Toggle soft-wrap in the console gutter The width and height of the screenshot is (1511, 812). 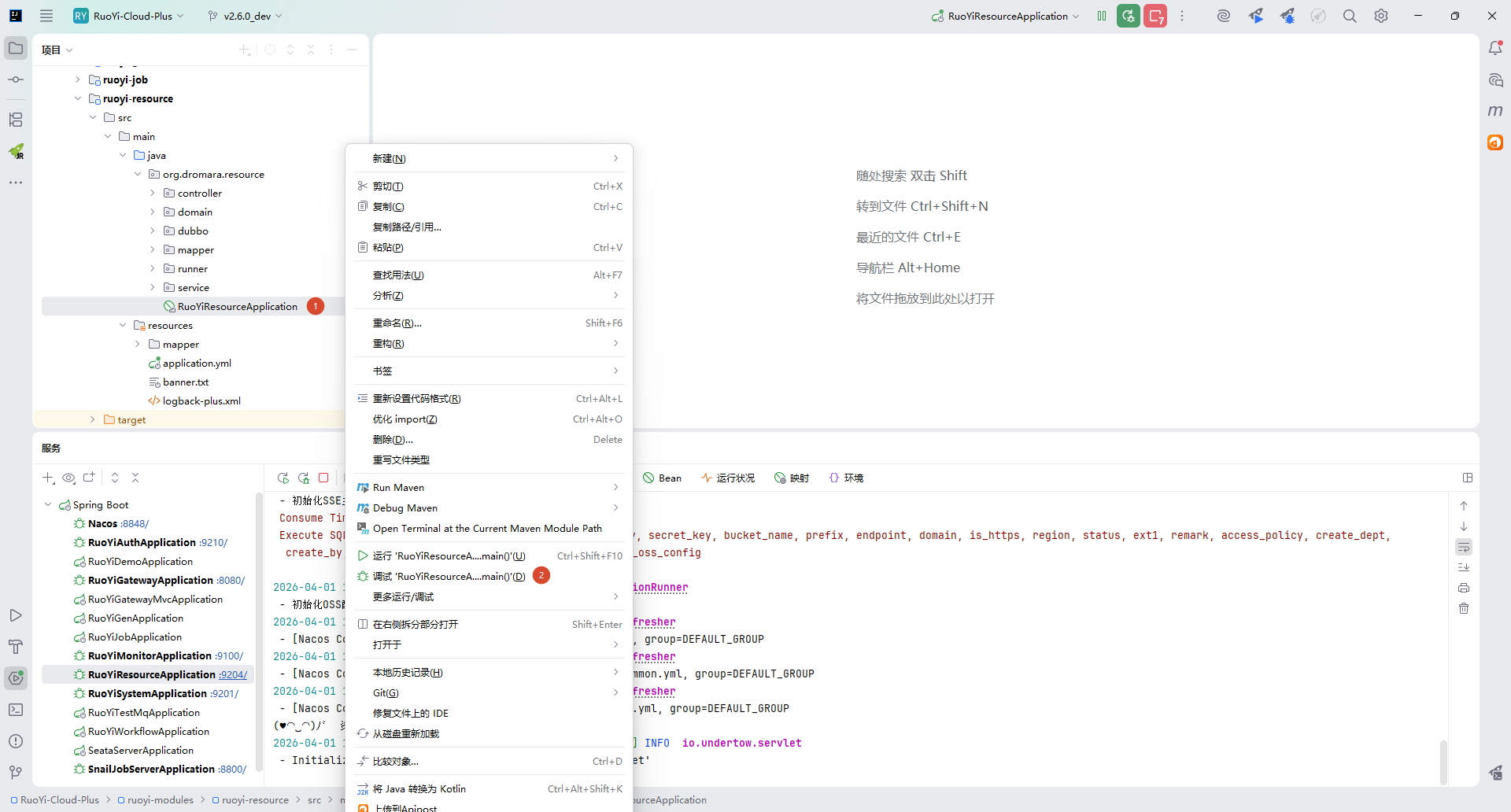click(x=1464, y=547)
